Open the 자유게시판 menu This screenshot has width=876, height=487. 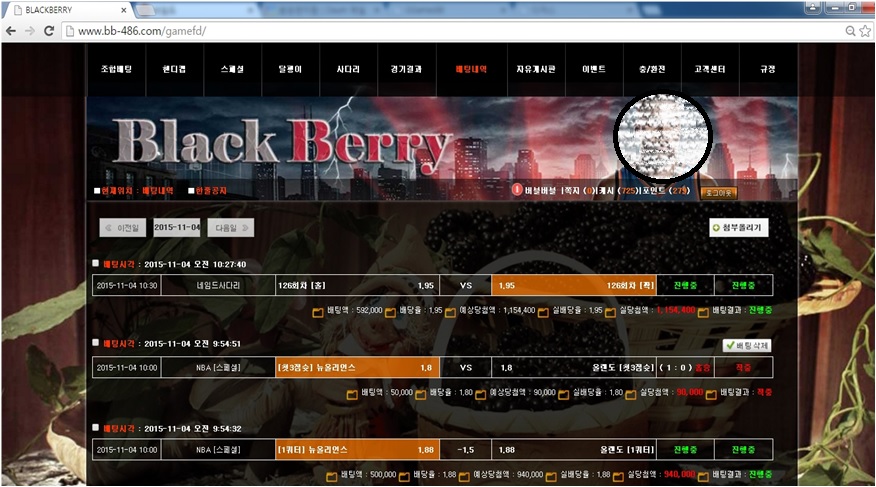536,69
